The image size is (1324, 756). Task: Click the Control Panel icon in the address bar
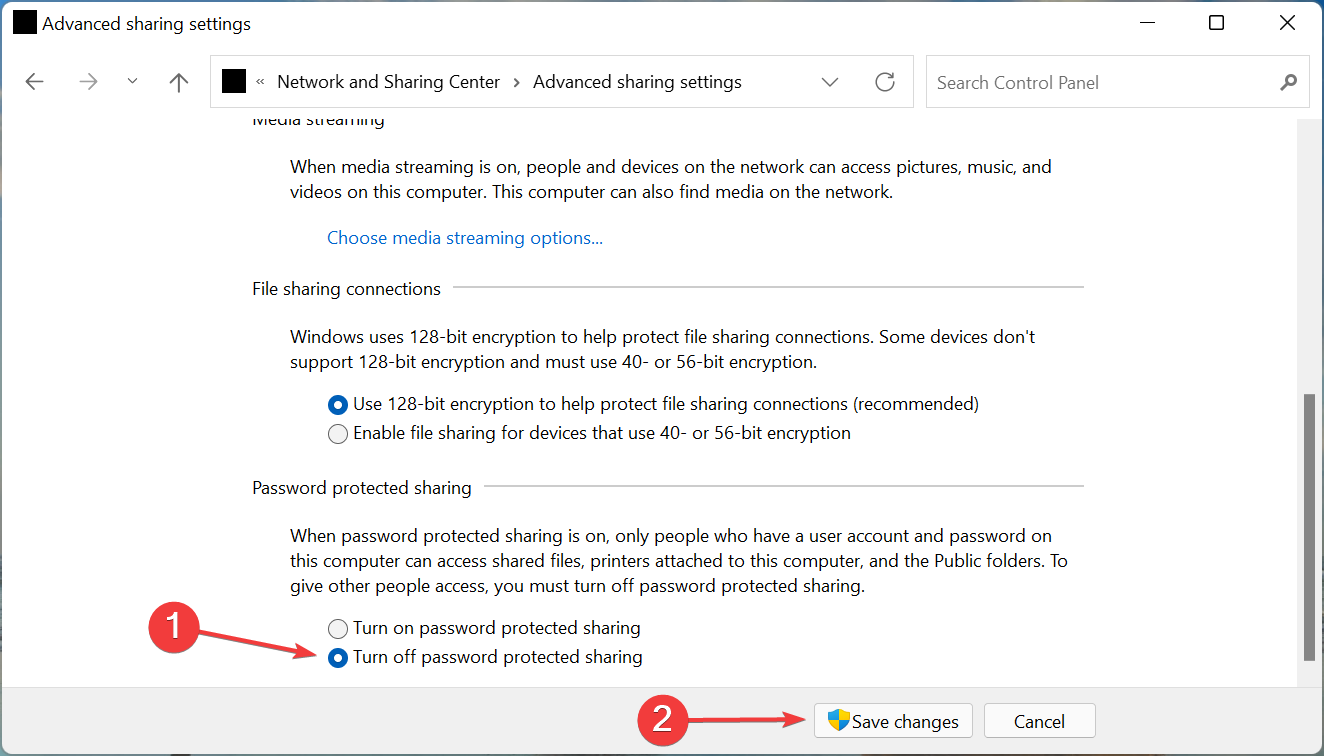[x=233, y=81]
